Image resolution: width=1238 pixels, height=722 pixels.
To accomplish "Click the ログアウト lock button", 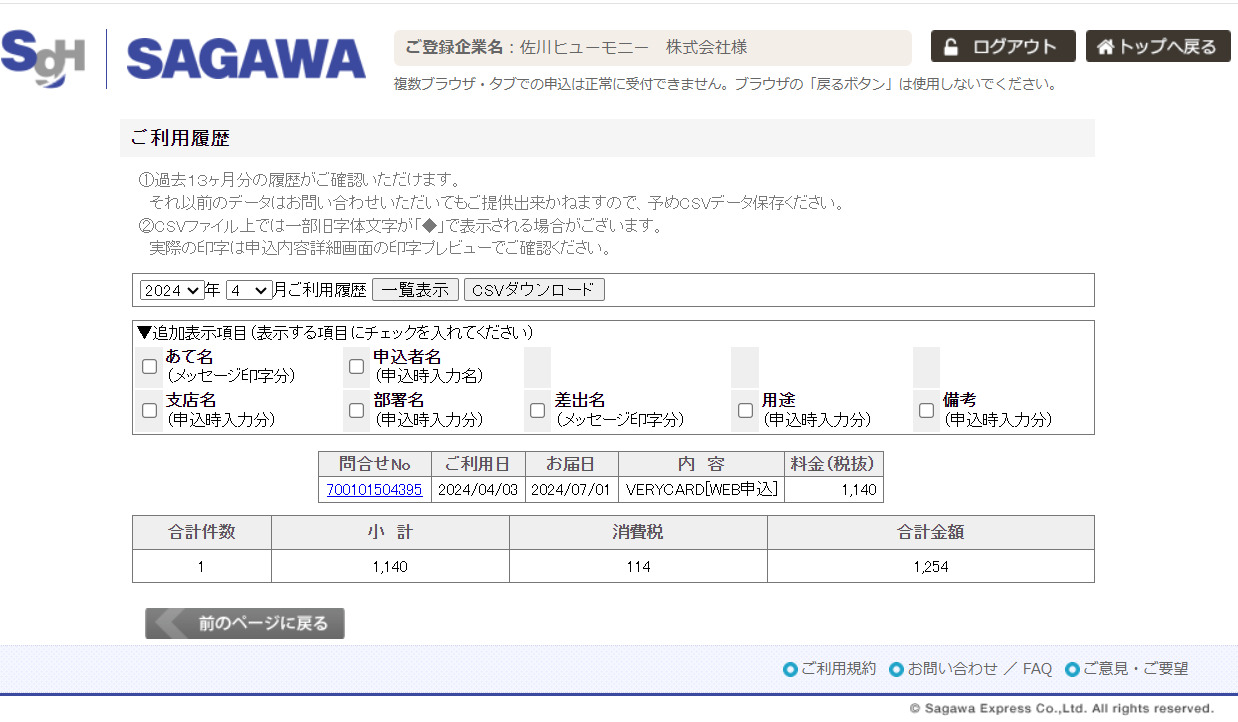I will 1002,47.
